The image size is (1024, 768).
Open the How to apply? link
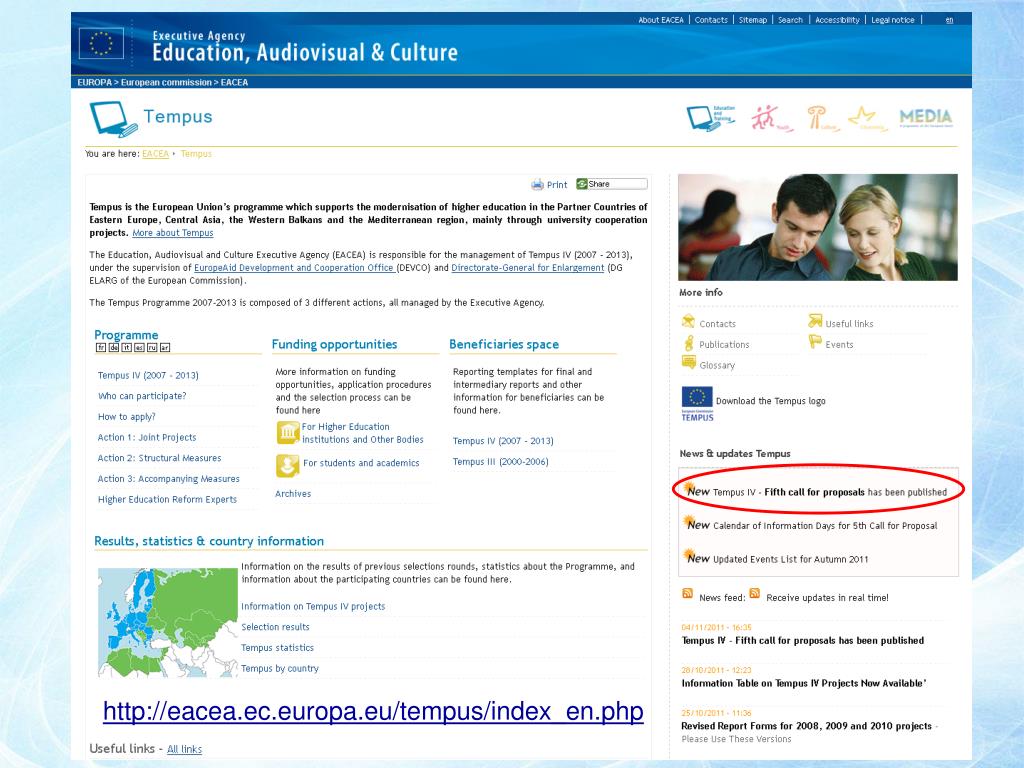pyautogui.click(x=127, y=417)
